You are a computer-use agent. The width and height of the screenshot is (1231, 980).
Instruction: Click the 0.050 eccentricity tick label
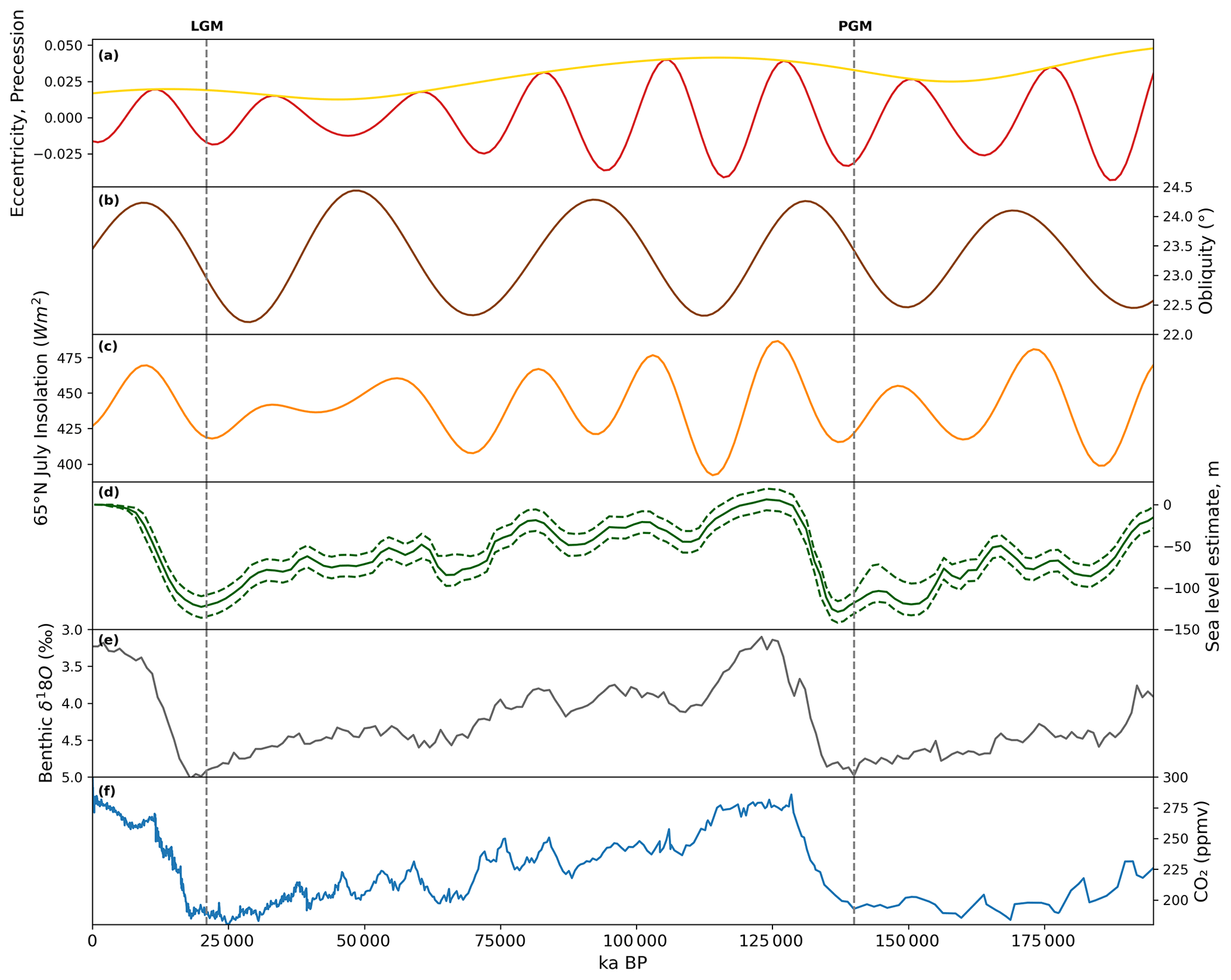point(64,46)
